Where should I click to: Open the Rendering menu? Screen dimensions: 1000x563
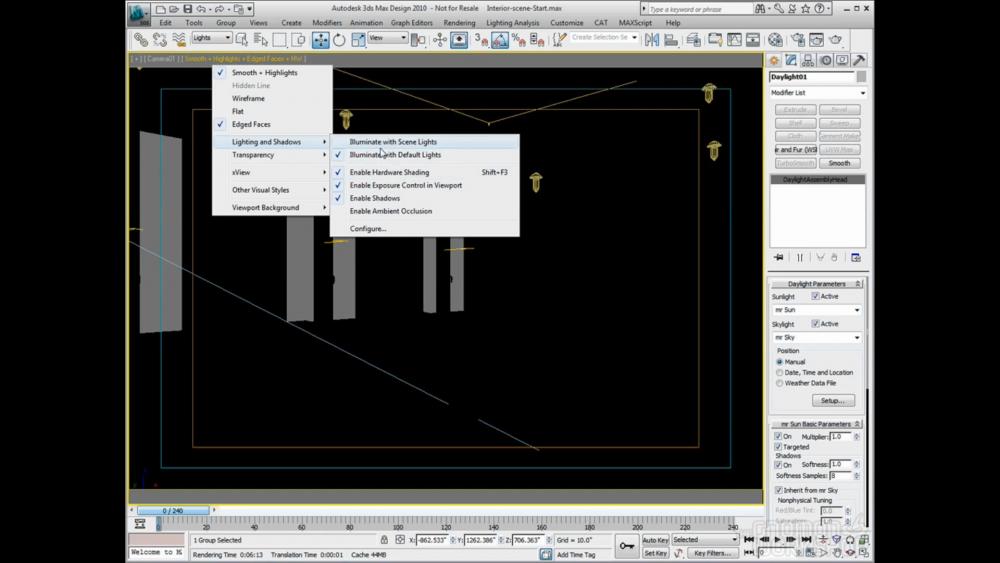coord(459,22)
